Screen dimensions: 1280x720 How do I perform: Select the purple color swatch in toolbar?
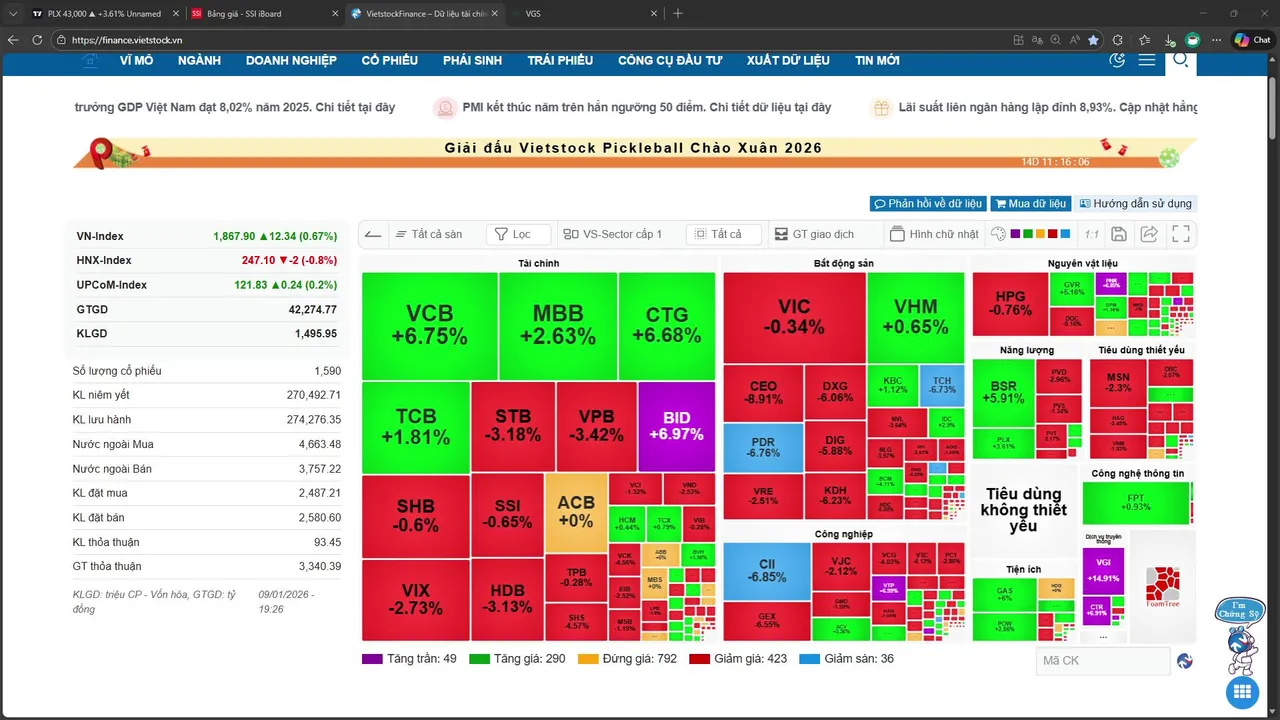point(1015,234)
